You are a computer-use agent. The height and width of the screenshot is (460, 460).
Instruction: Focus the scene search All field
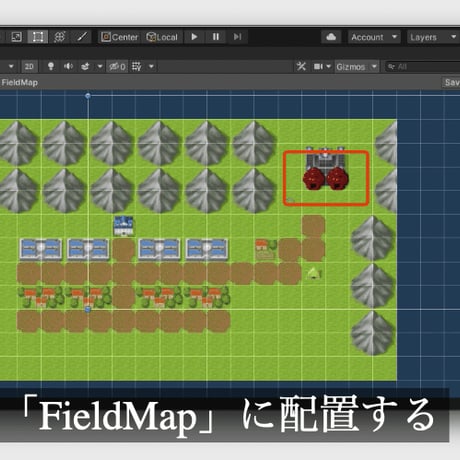coord(423,67)
